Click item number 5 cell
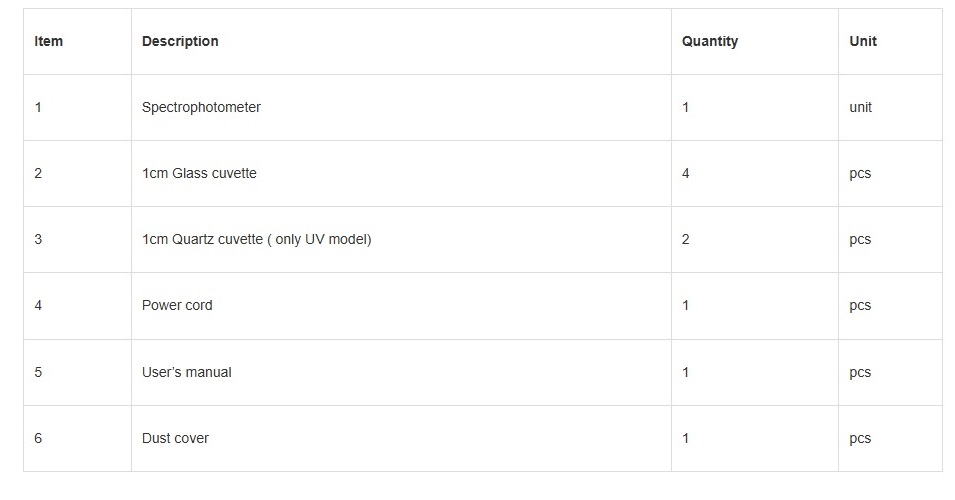 38,372
